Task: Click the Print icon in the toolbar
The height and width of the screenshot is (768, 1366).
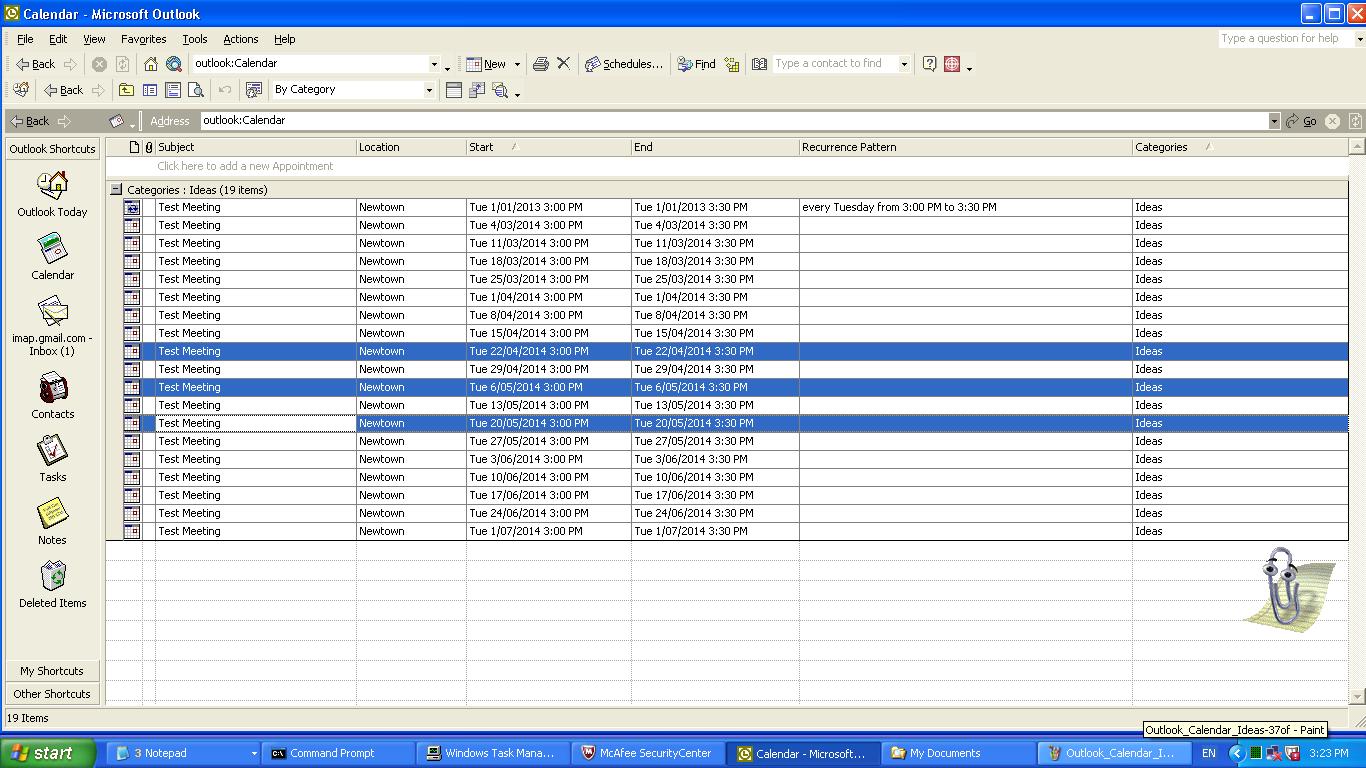Action: [x=541, y=64]
